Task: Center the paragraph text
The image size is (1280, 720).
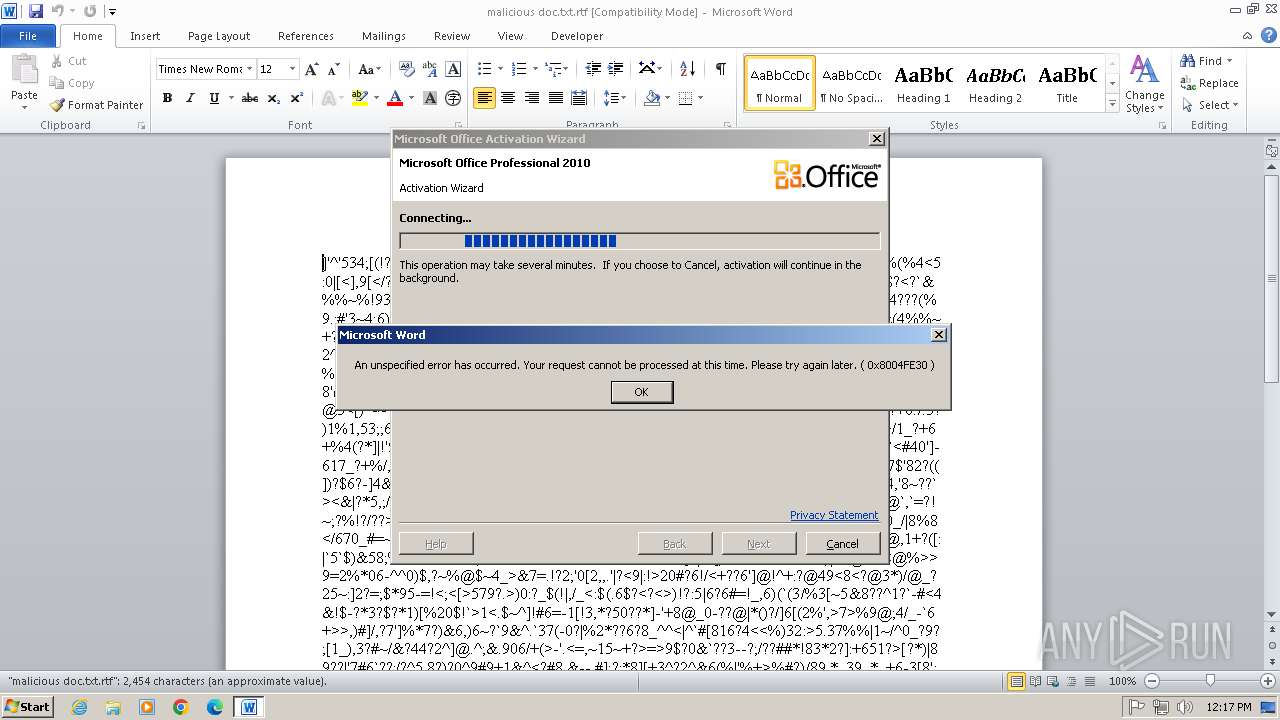Action: pyautogui.click(x=508, y=98)
